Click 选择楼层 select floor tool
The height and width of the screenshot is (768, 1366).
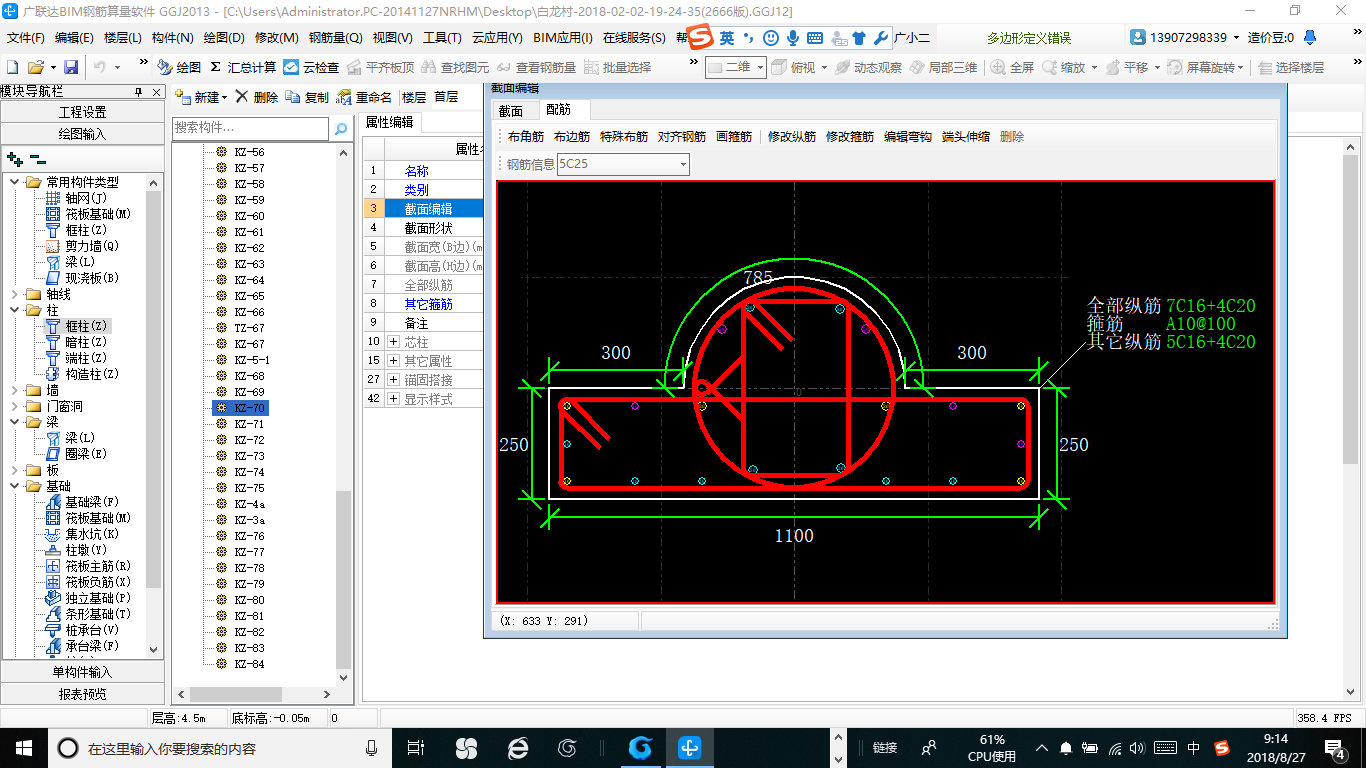pyautogui.click(x=1292, y=67)
